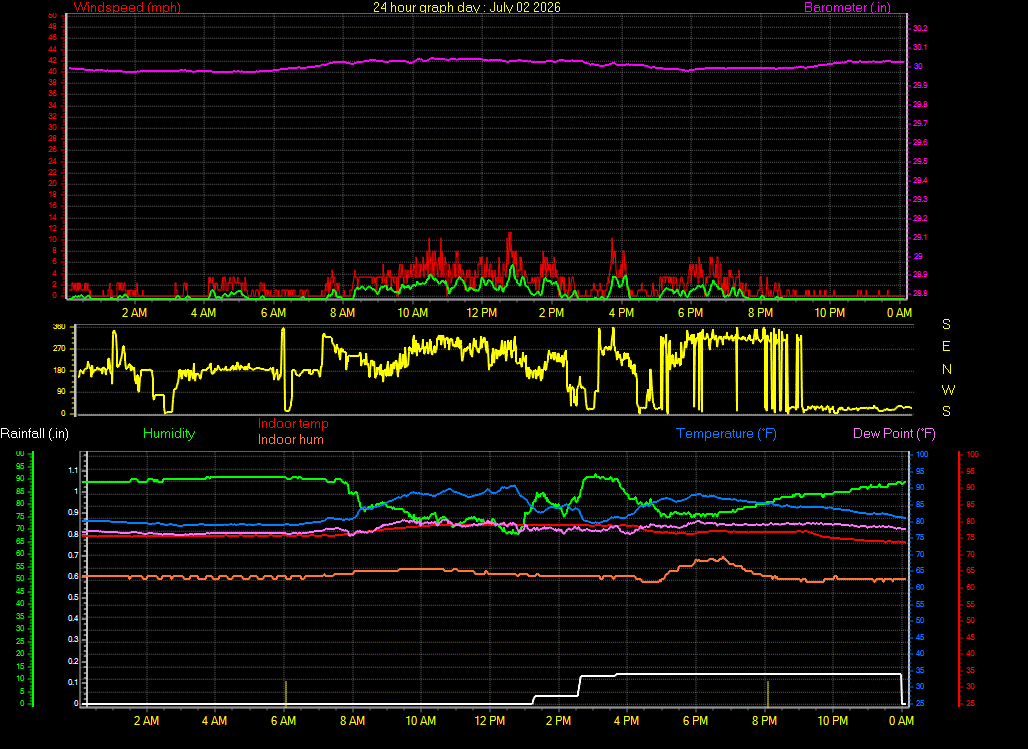Click compass letter 'E' beside wind direction chart
Viewport: 1028px width, 749px height.
[x=946, y=346]
